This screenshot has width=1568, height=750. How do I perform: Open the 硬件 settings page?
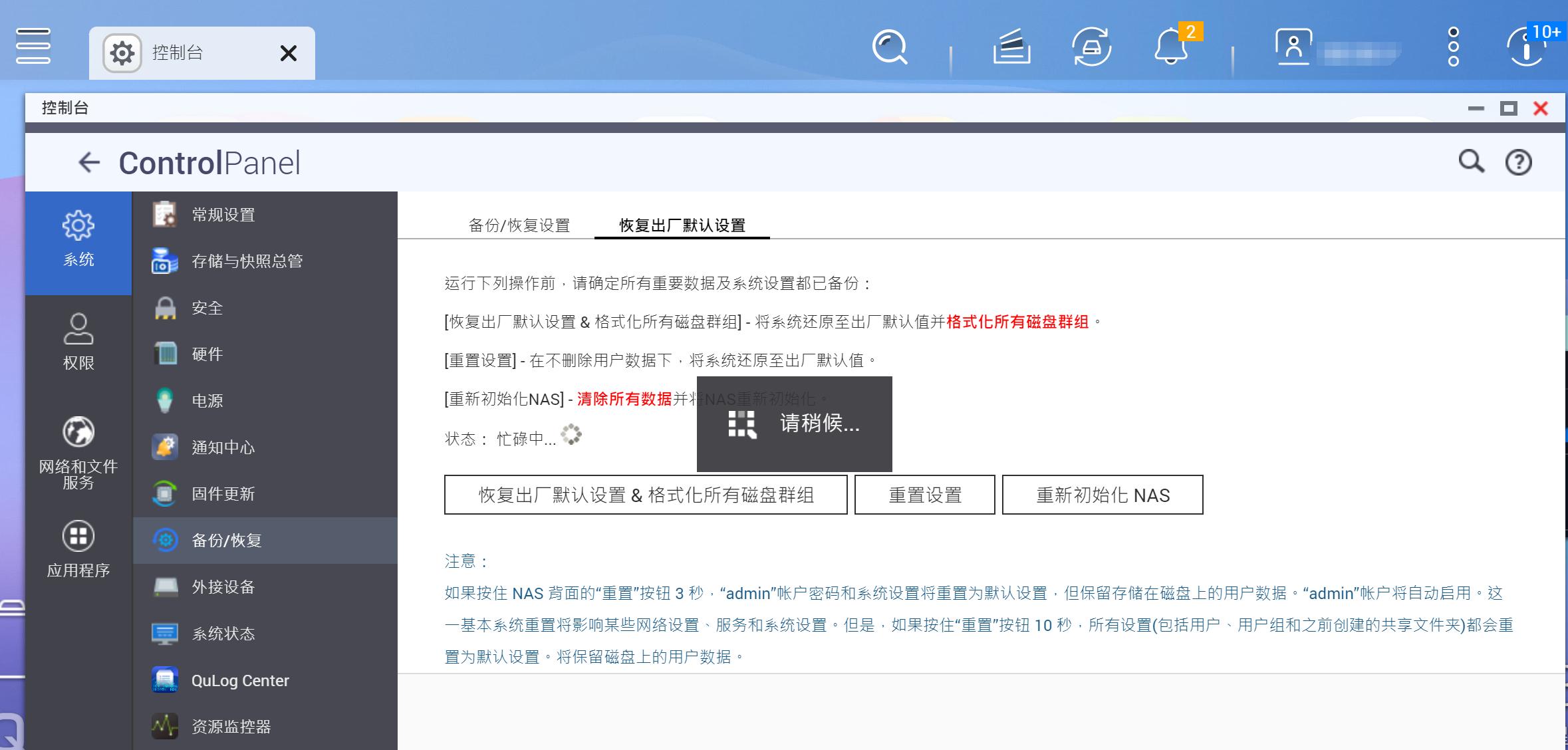[x=206, y=354]
